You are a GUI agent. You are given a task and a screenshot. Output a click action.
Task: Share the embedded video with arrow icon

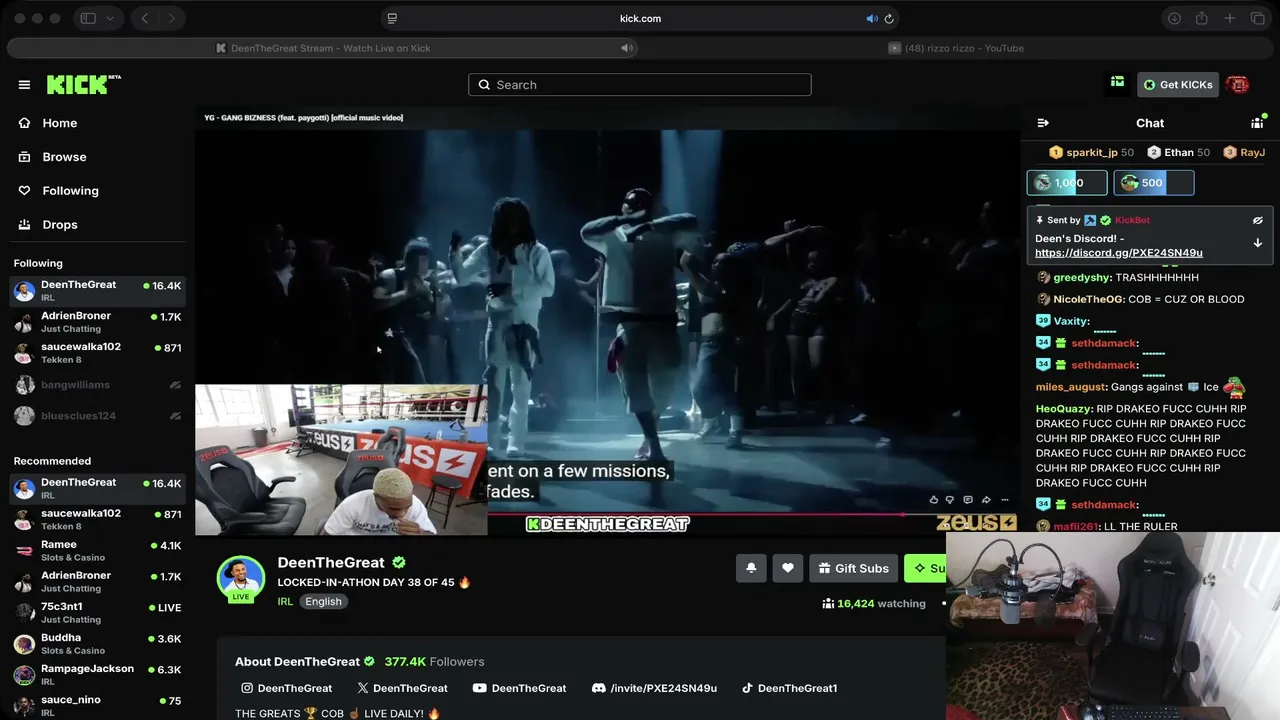[x=986, y=500]
